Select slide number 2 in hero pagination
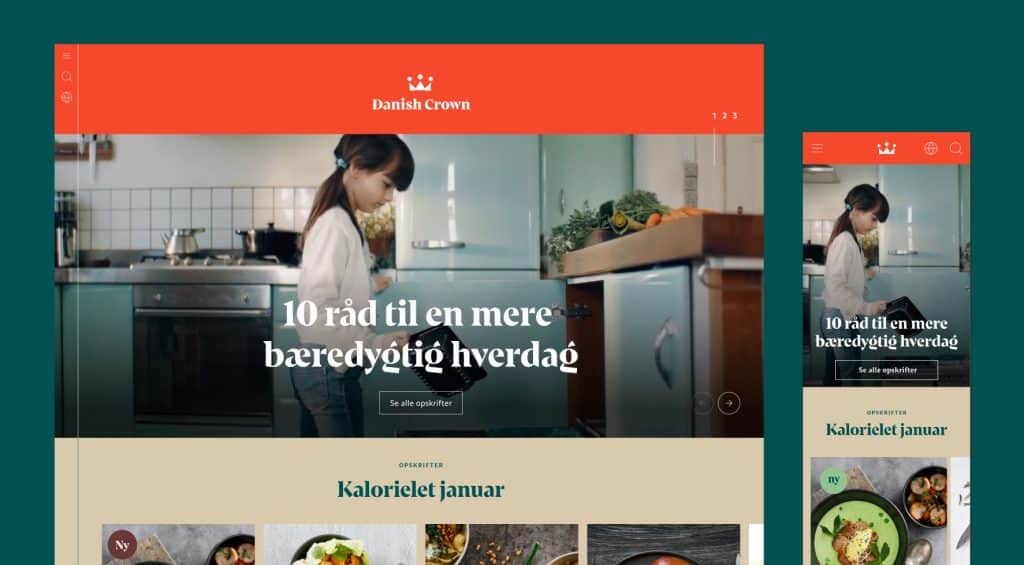 click(x=724, y=116)
